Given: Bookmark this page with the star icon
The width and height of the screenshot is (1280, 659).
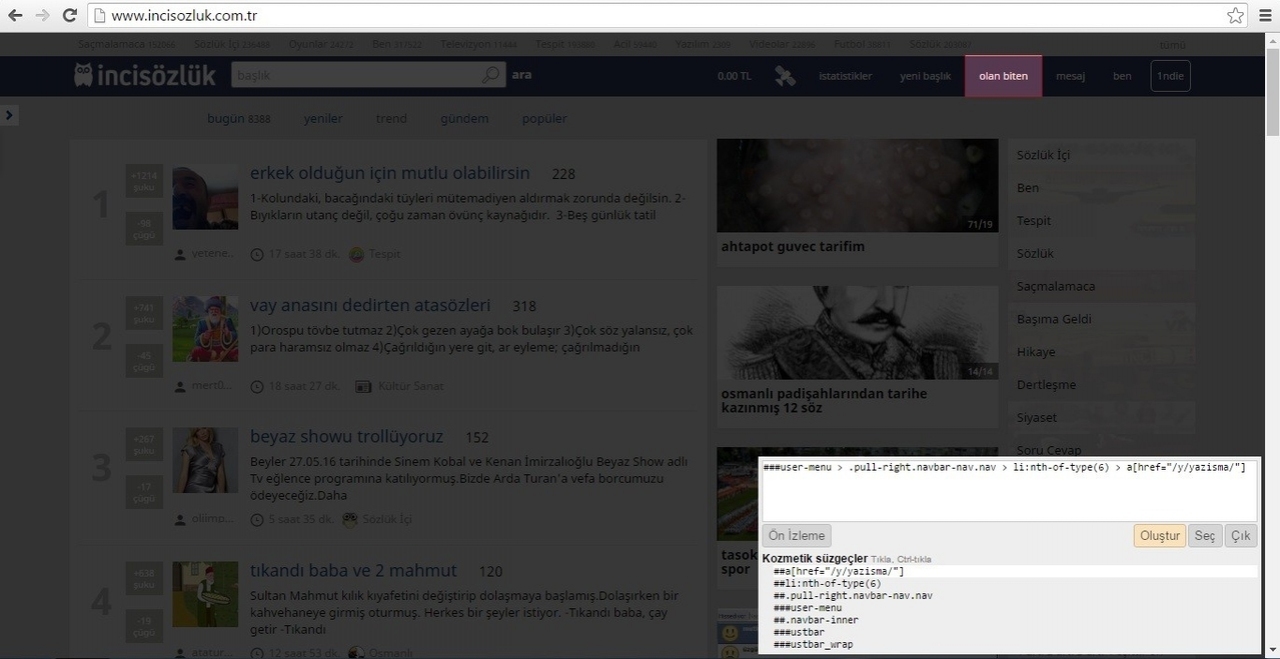Looking at the screenshot, I should pyautogui.click(x=1235, y=15).
